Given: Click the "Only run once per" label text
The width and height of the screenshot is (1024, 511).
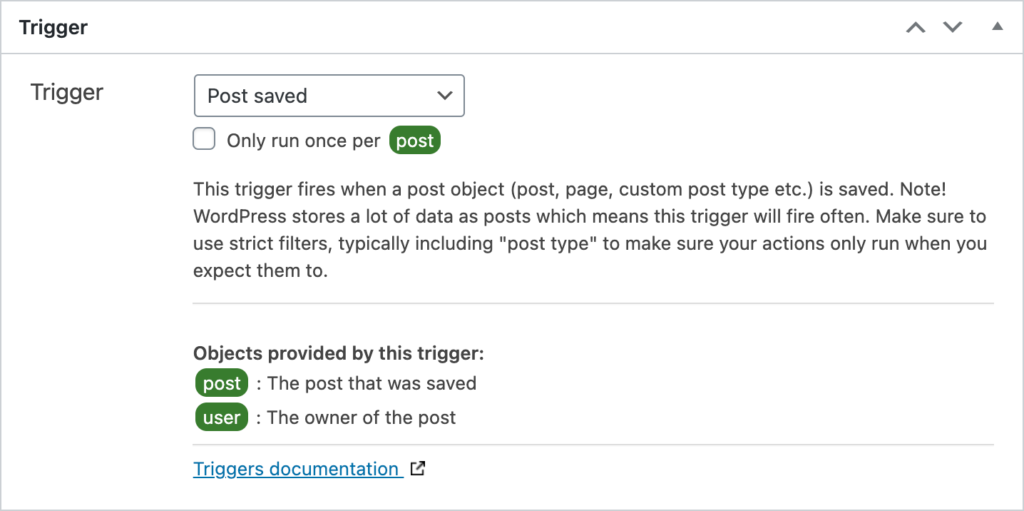Looking at the screenshot, I should [304, 141].
